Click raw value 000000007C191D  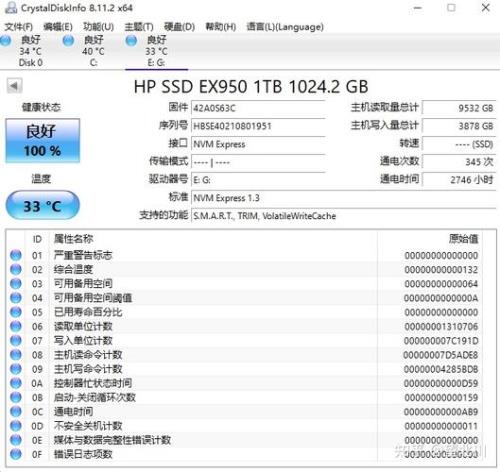441,341
